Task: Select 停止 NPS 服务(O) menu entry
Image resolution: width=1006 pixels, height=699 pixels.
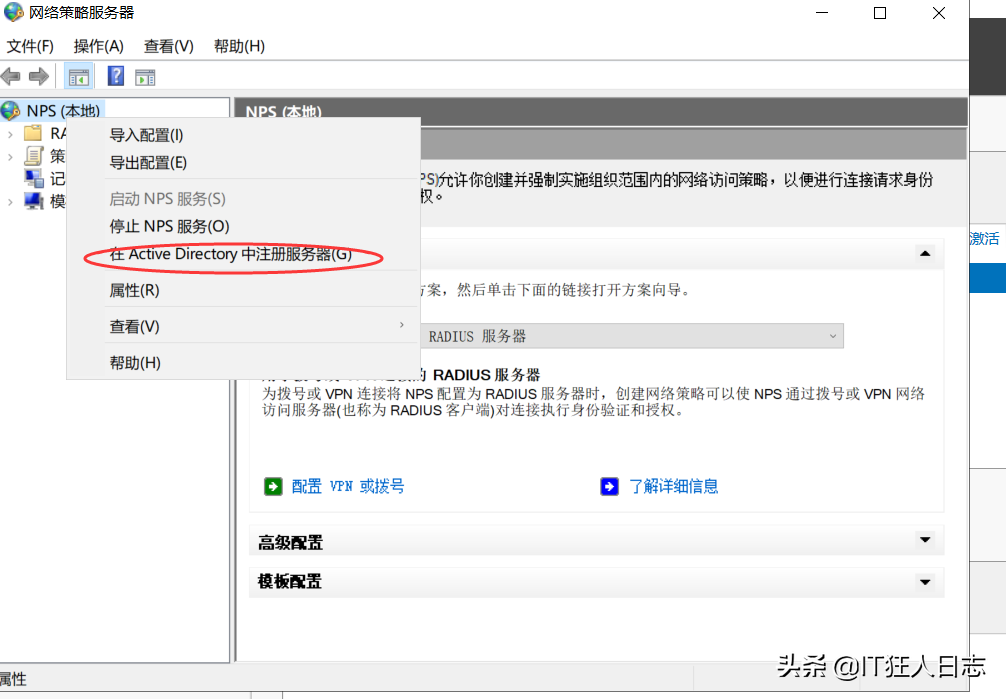Action: 169,227
